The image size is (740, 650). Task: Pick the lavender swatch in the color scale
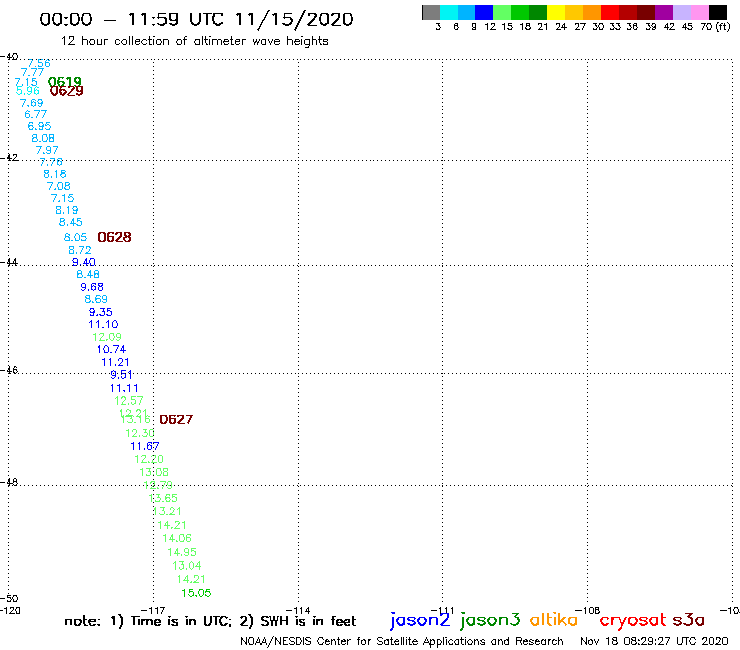pyautogui.click(x=681, y=12)
